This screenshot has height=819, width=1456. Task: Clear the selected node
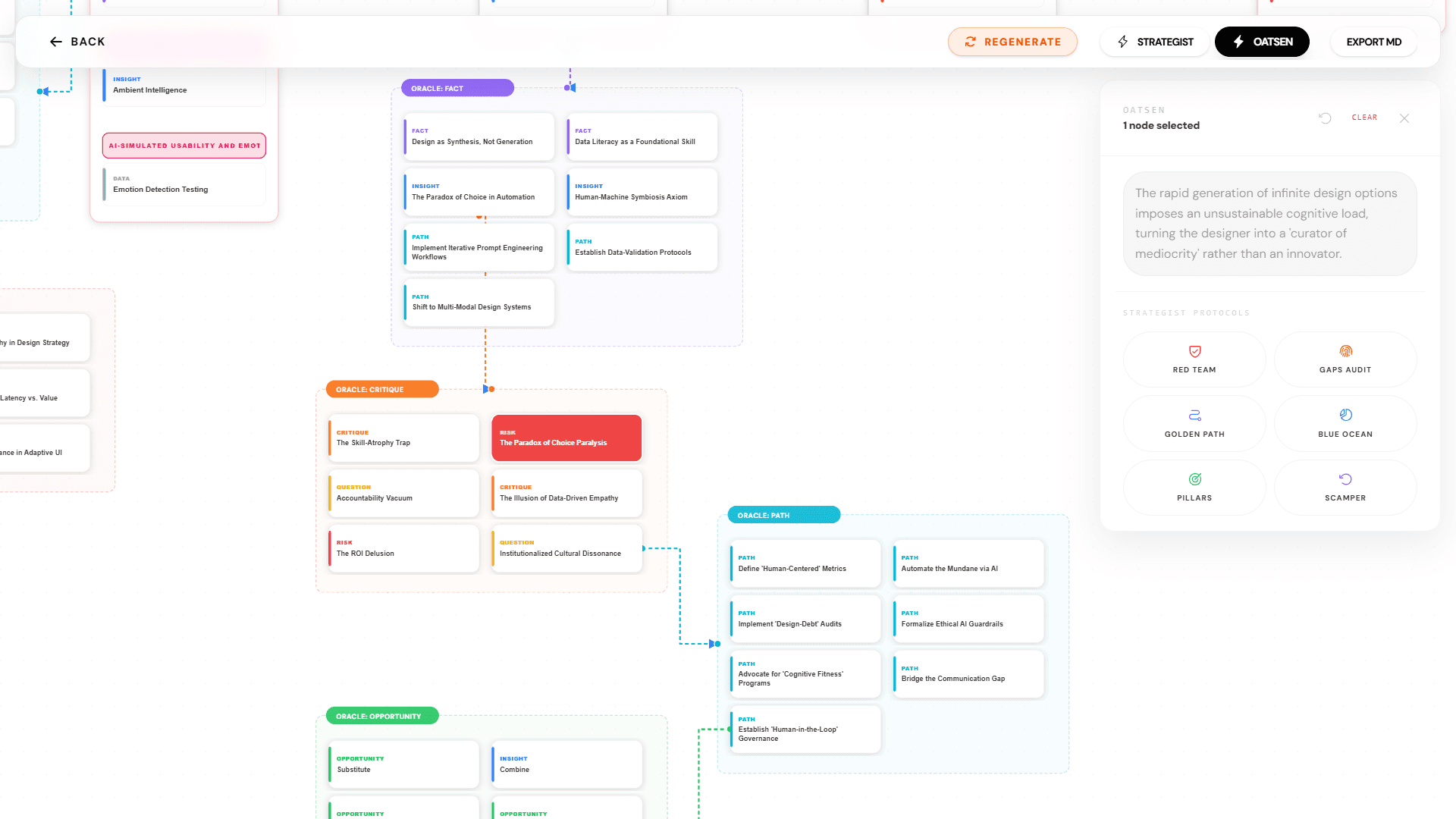tap(1364, 118)
